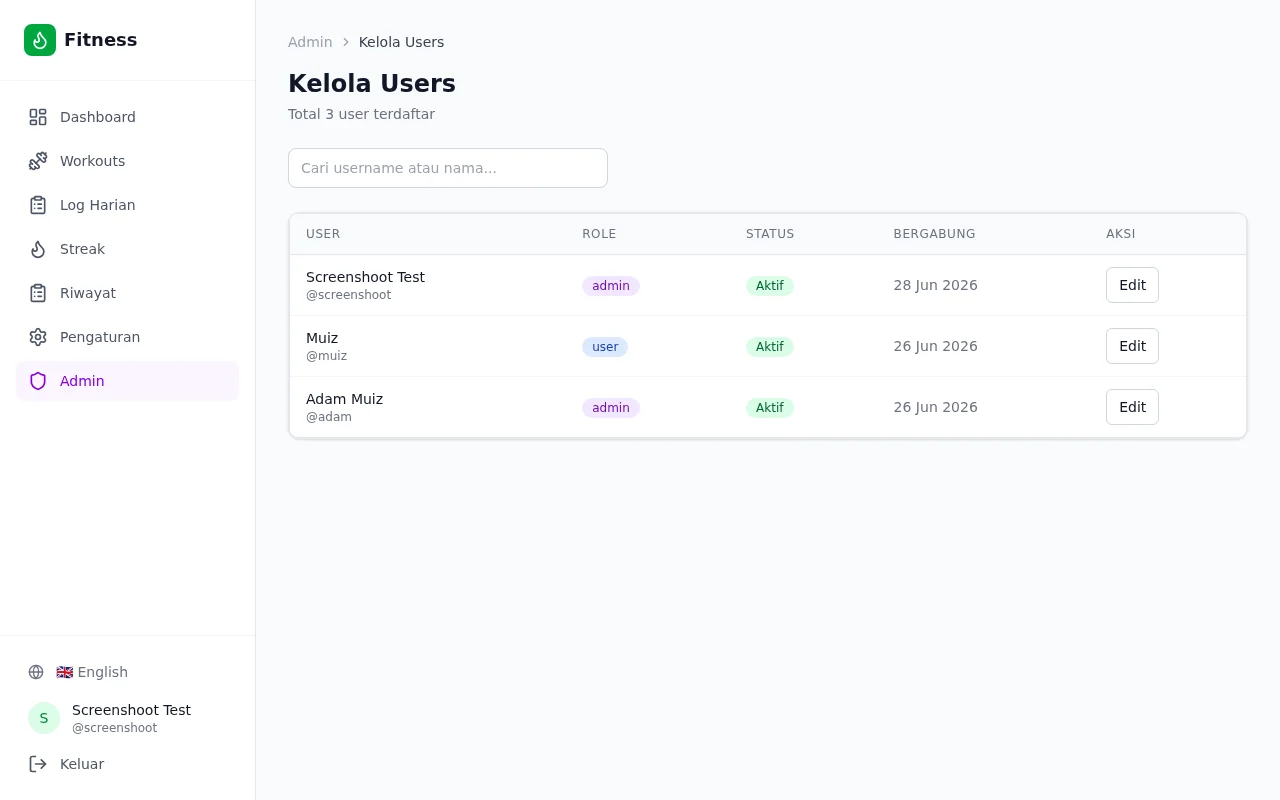Viewport: 1280px width, 800px height.
Task: Open Pengaturan settings page
Action: click(127, 337)
